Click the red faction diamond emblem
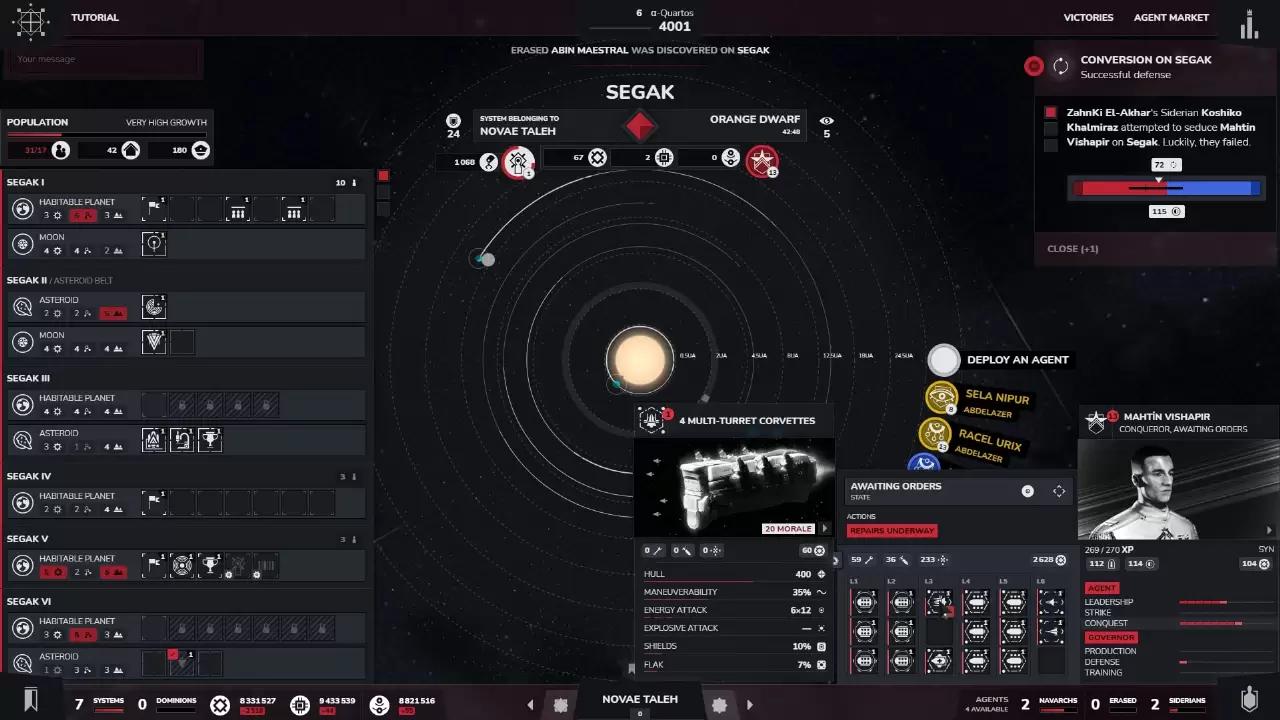This screenshot has height=720, width=1280. (x=640, y=126)
